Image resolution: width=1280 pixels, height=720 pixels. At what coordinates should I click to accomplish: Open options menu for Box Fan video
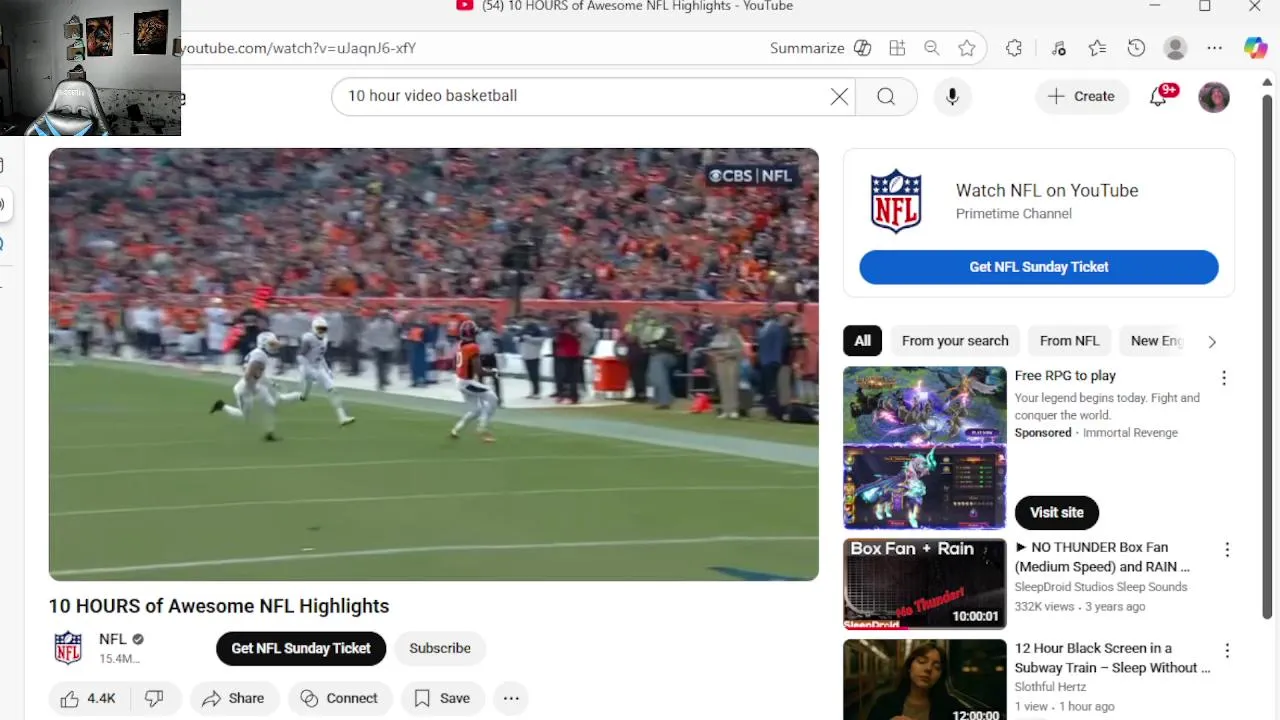tap(1227, 550)
